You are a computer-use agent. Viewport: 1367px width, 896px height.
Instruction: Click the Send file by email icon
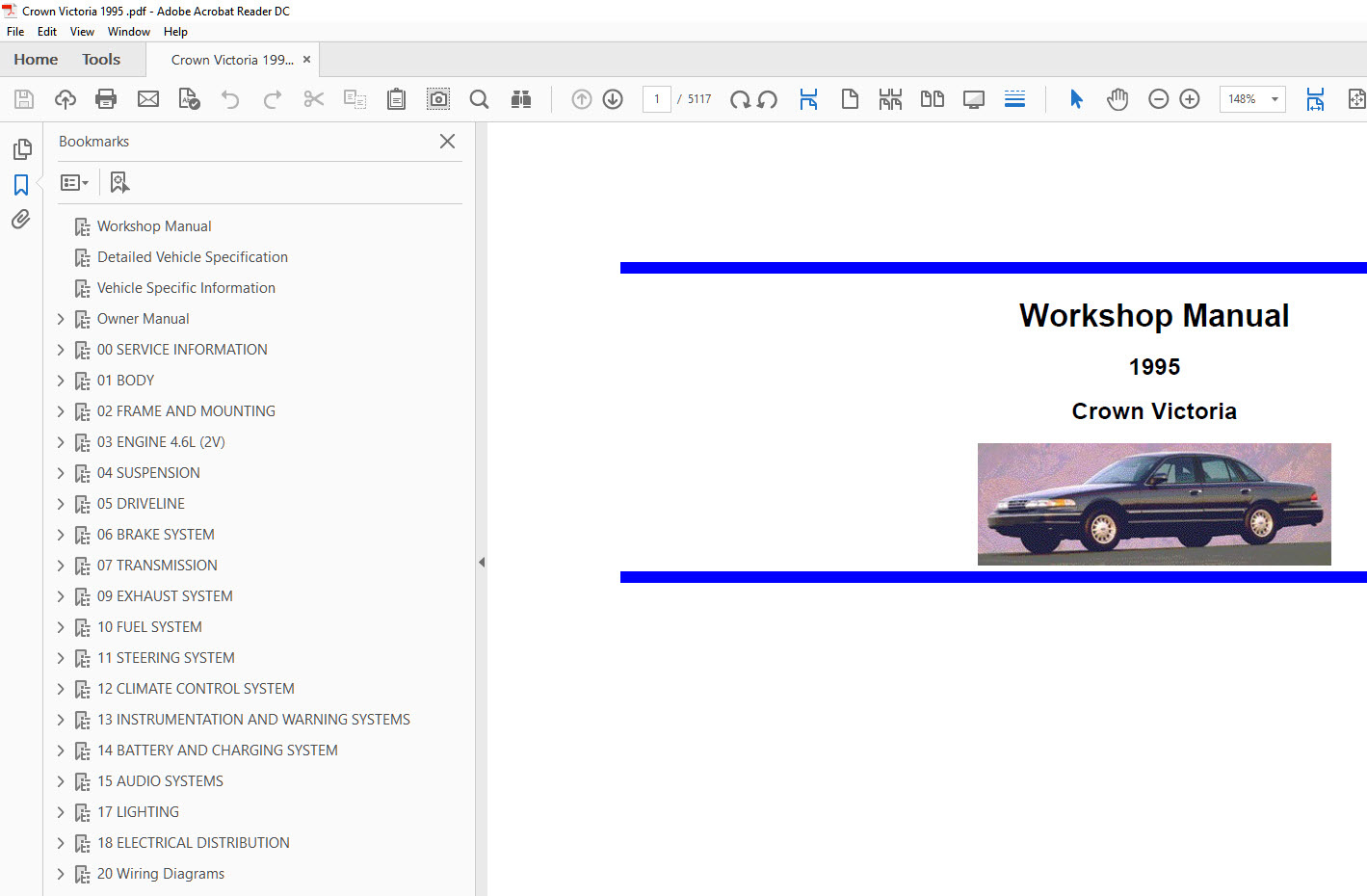tap(148, 99)
